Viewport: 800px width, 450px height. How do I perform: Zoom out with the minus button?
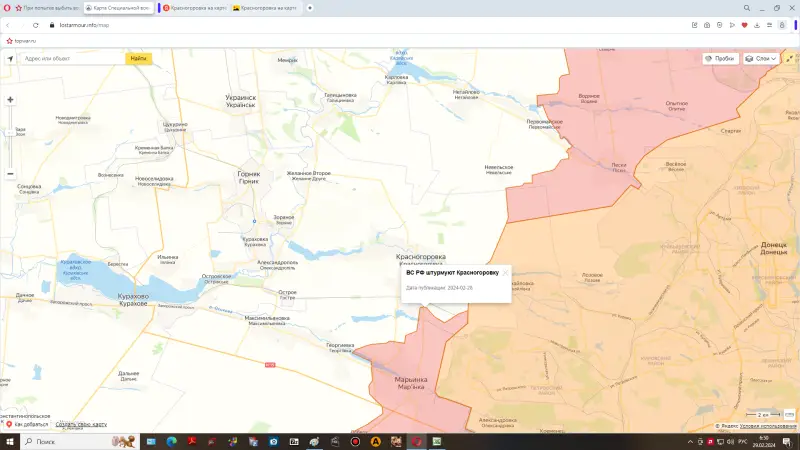(x=10, y=173)
